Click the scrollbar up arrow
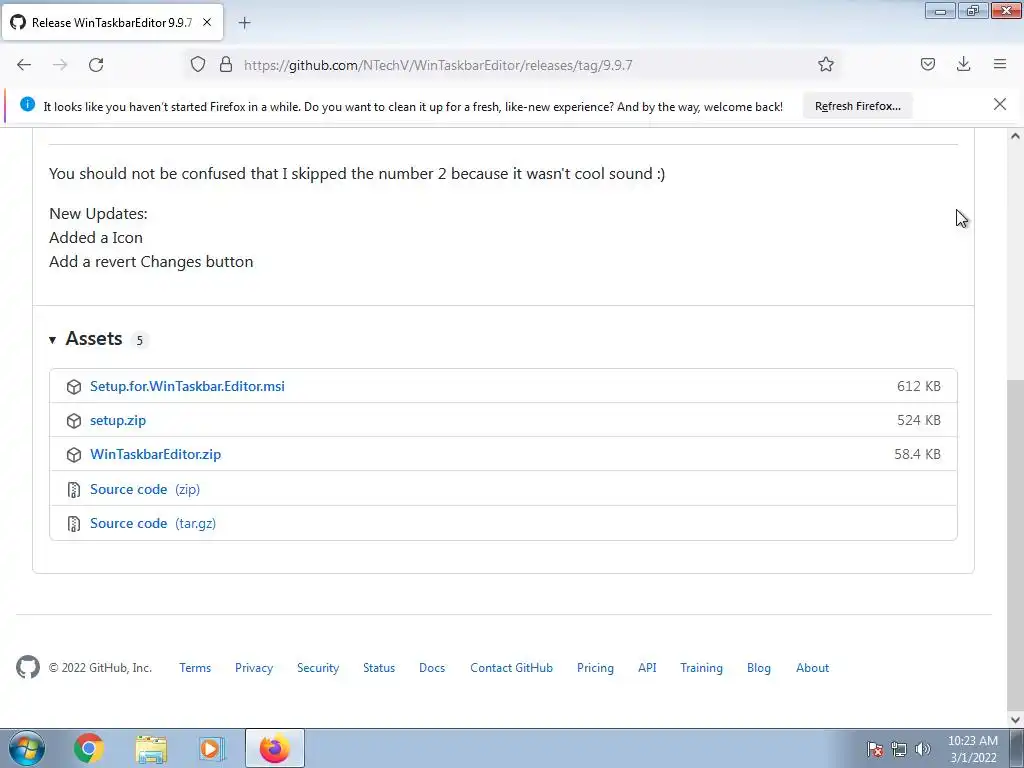This screenshot has height=768, width=1024. (1015, 136)
